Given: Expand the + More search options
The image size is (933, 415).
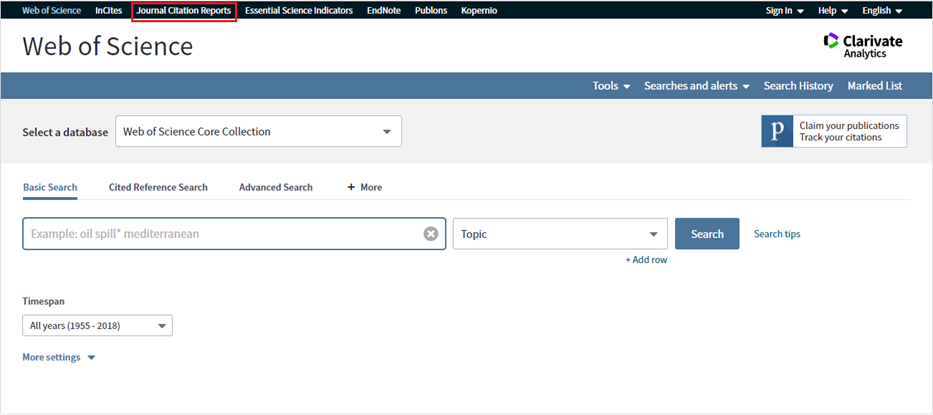Looking at the screenshot, I should tap(365, 187).
